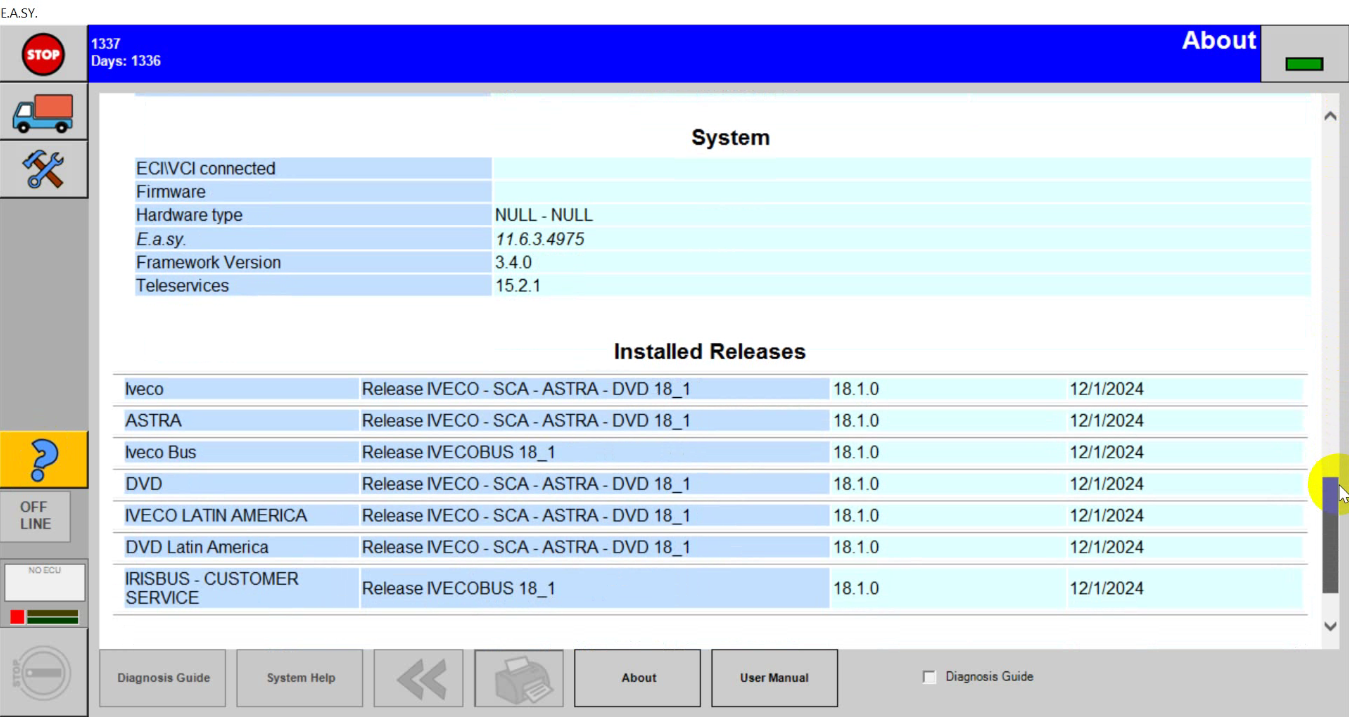The image size is (1349, 717).
Task: Click the printer icon button
Action: tap(519, 678)
